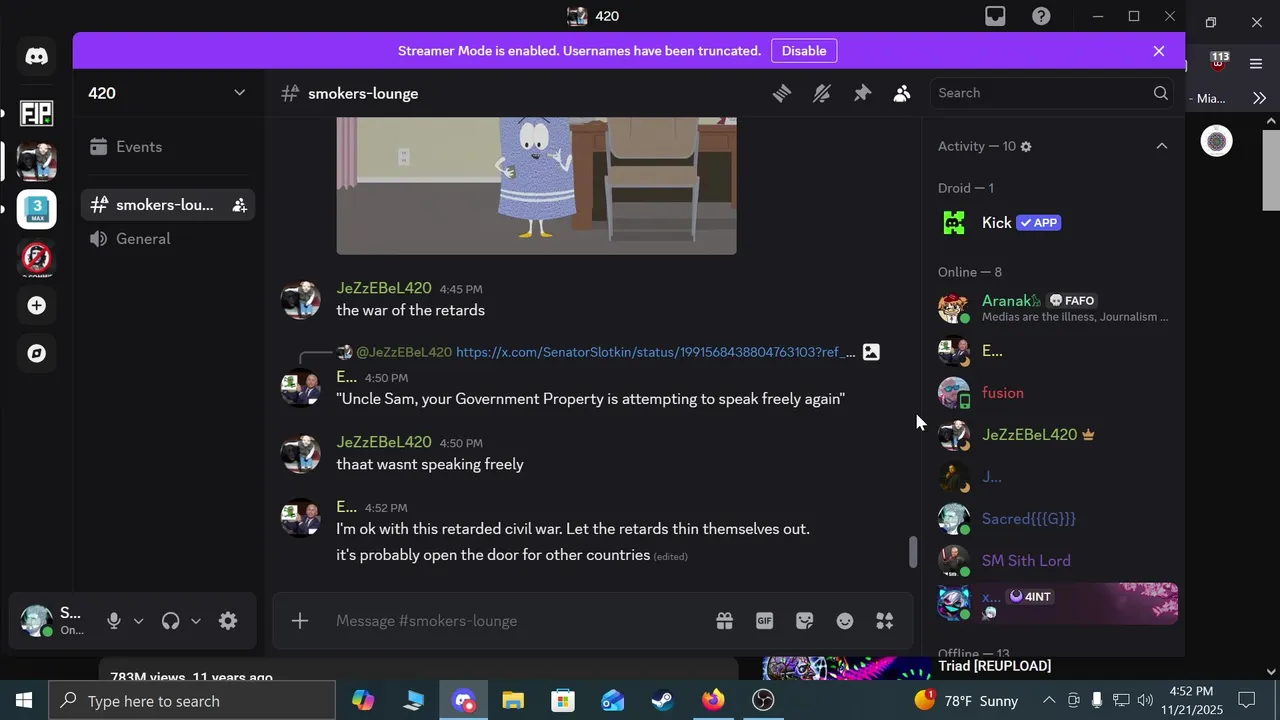Open the SenatorSlotkin x.com link

pos(656,352)
